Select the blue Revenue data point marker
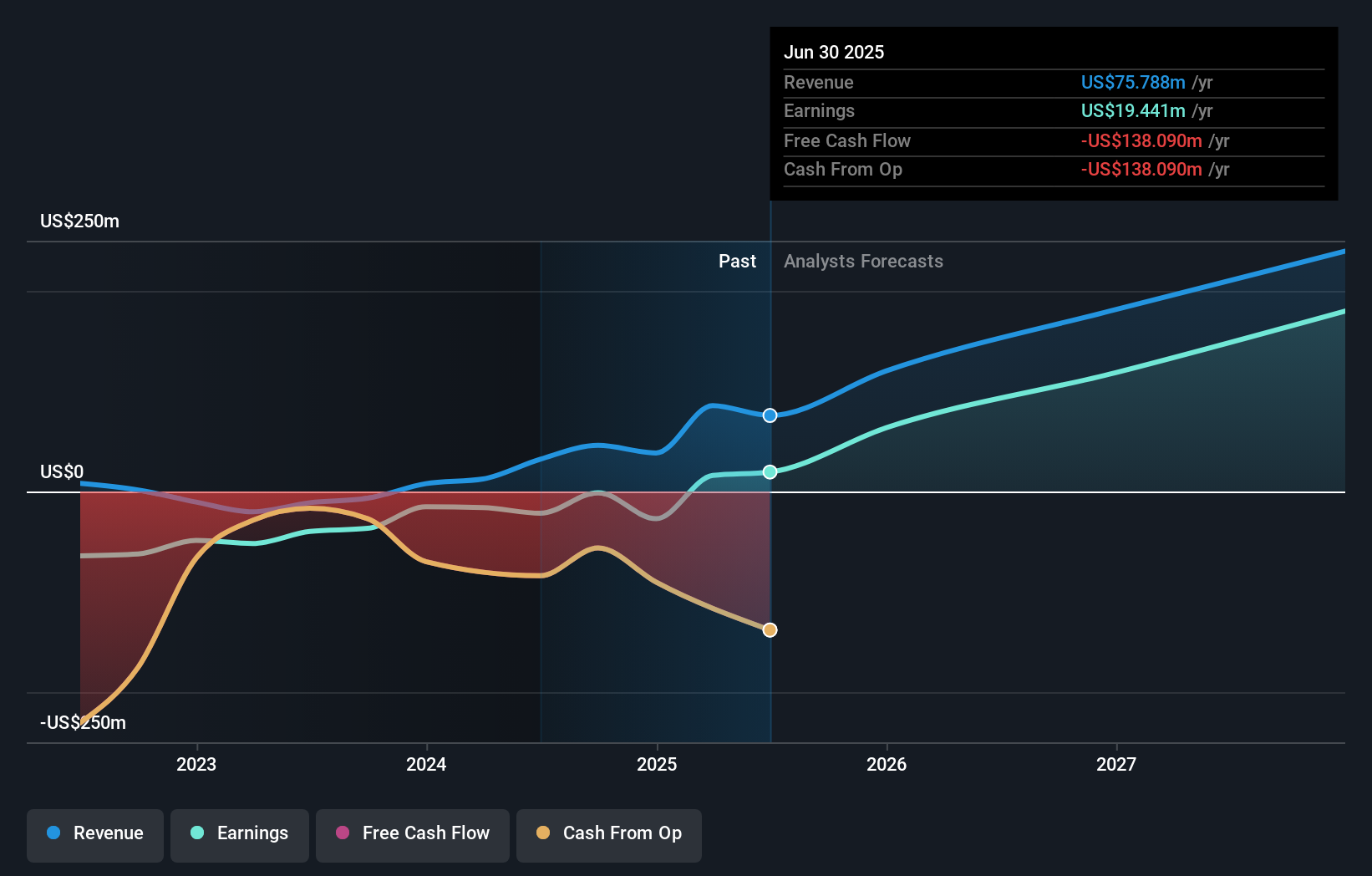 coord(770,415)
